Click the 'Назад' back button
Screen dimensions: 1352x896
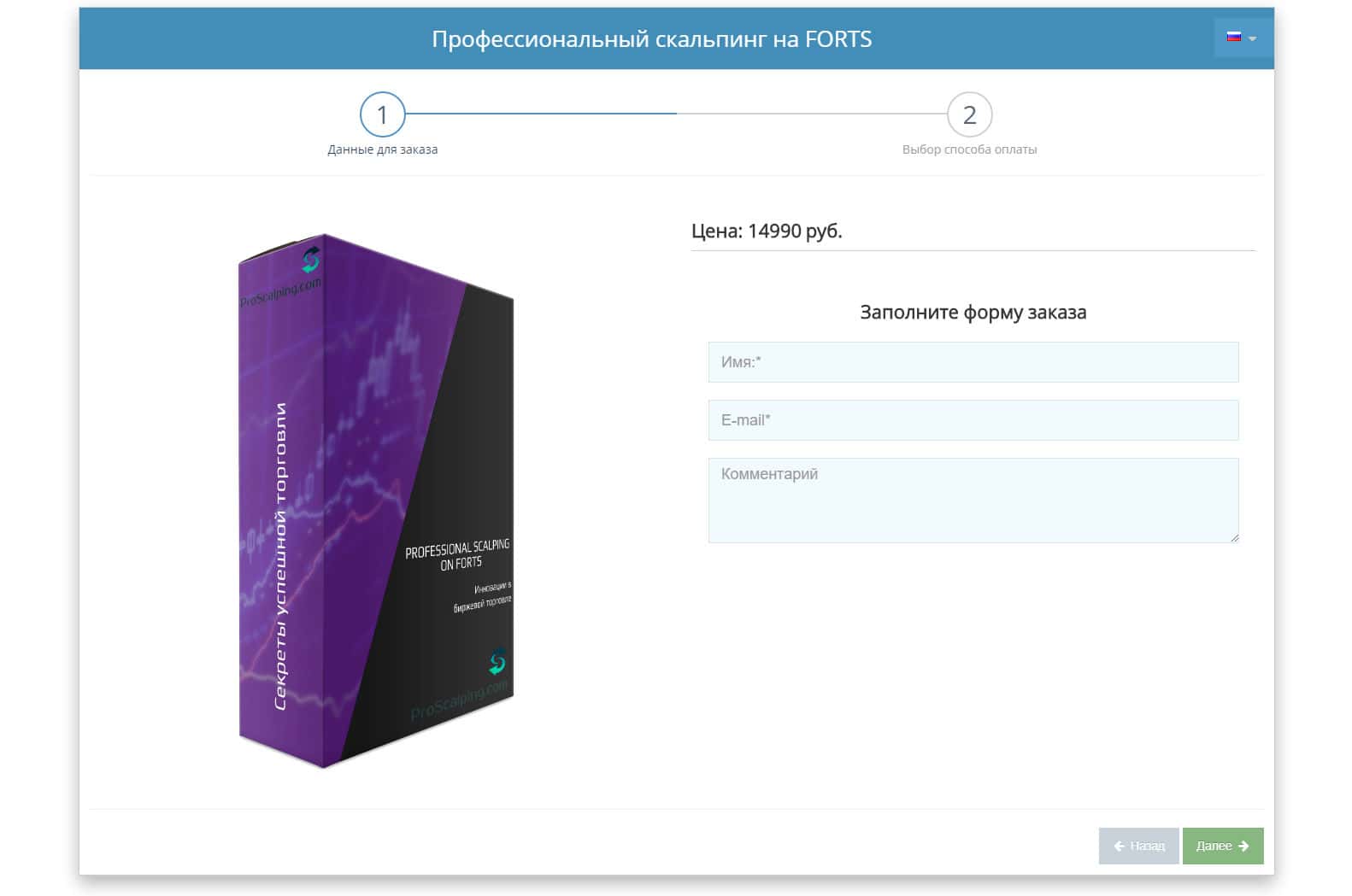(x=1138, y=846)
